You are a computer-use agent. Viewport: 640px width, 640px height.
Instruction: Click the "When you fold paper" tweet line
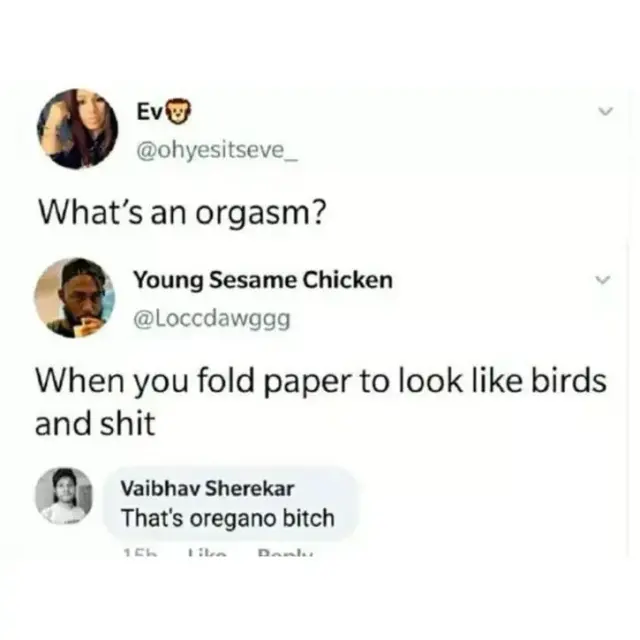(x=321, y=381)
